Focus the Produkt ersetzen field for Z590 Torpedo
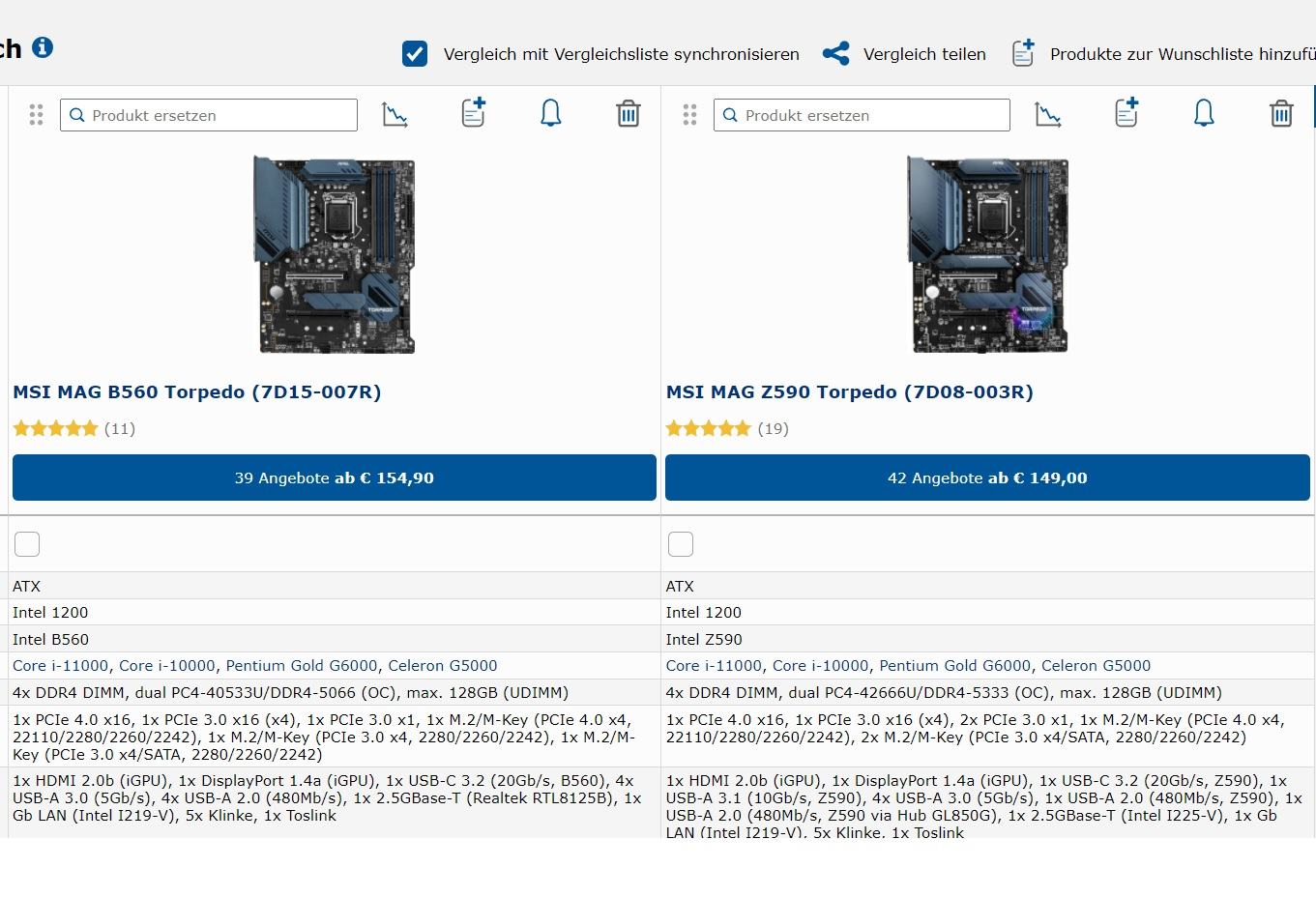The height and width of the screenshot is (897, 1316). pyautogui.click(x=862, y=115)
